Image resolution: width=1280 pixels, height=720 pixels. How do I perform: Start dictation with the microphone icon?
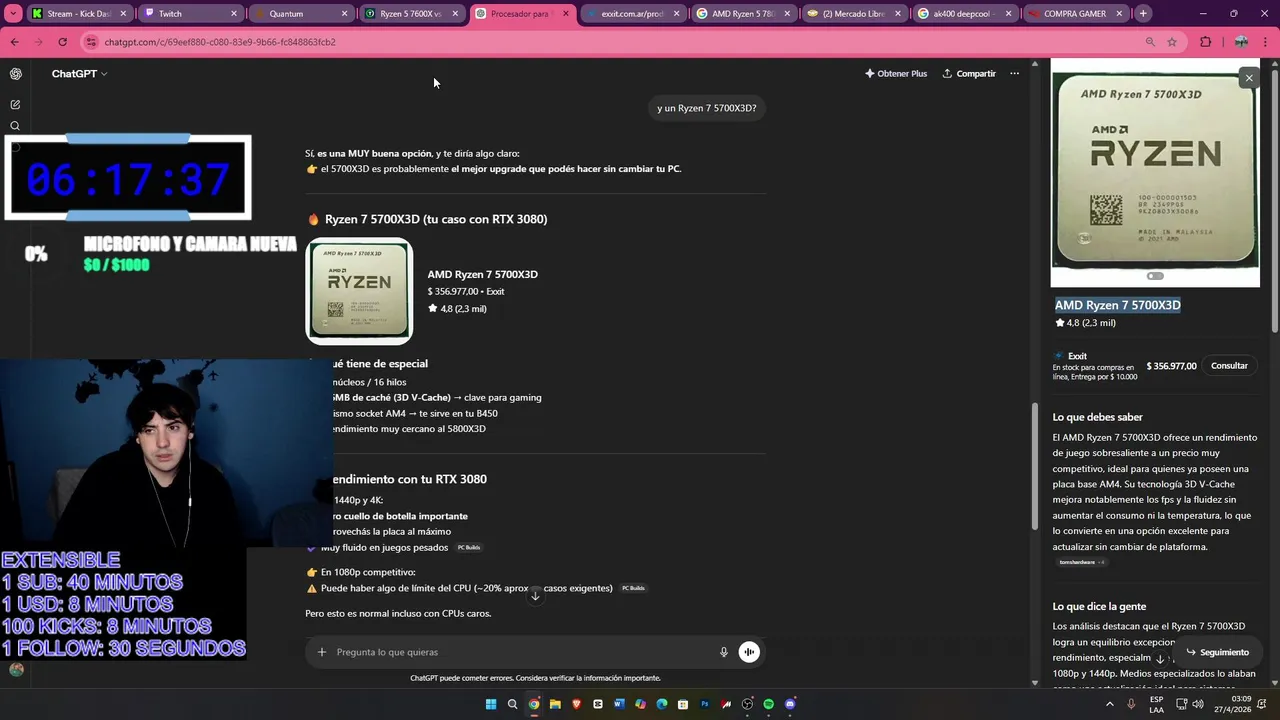pyautogui.click(x=724, y=652)
